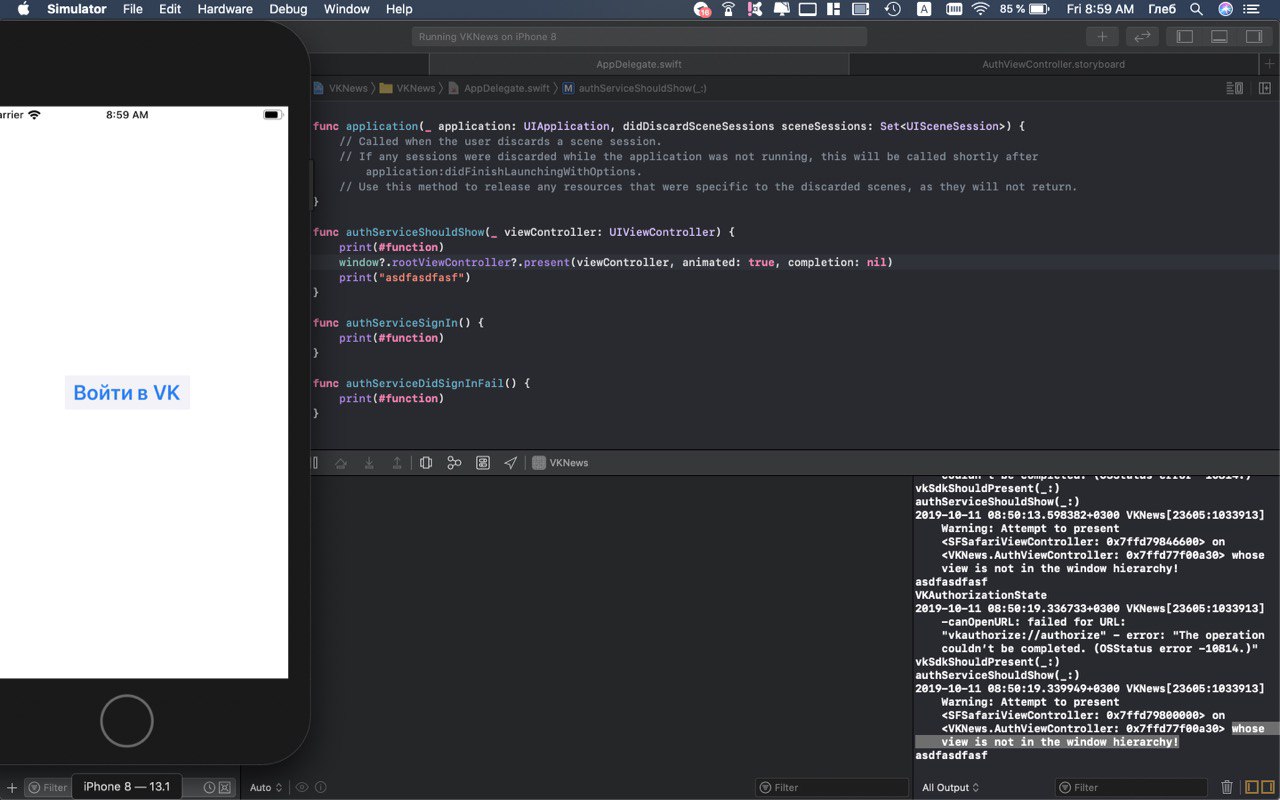This screenshot has height=800, width=1280.
Task: Click the Running VKNews activity status bar
Action: pos(639,36)
